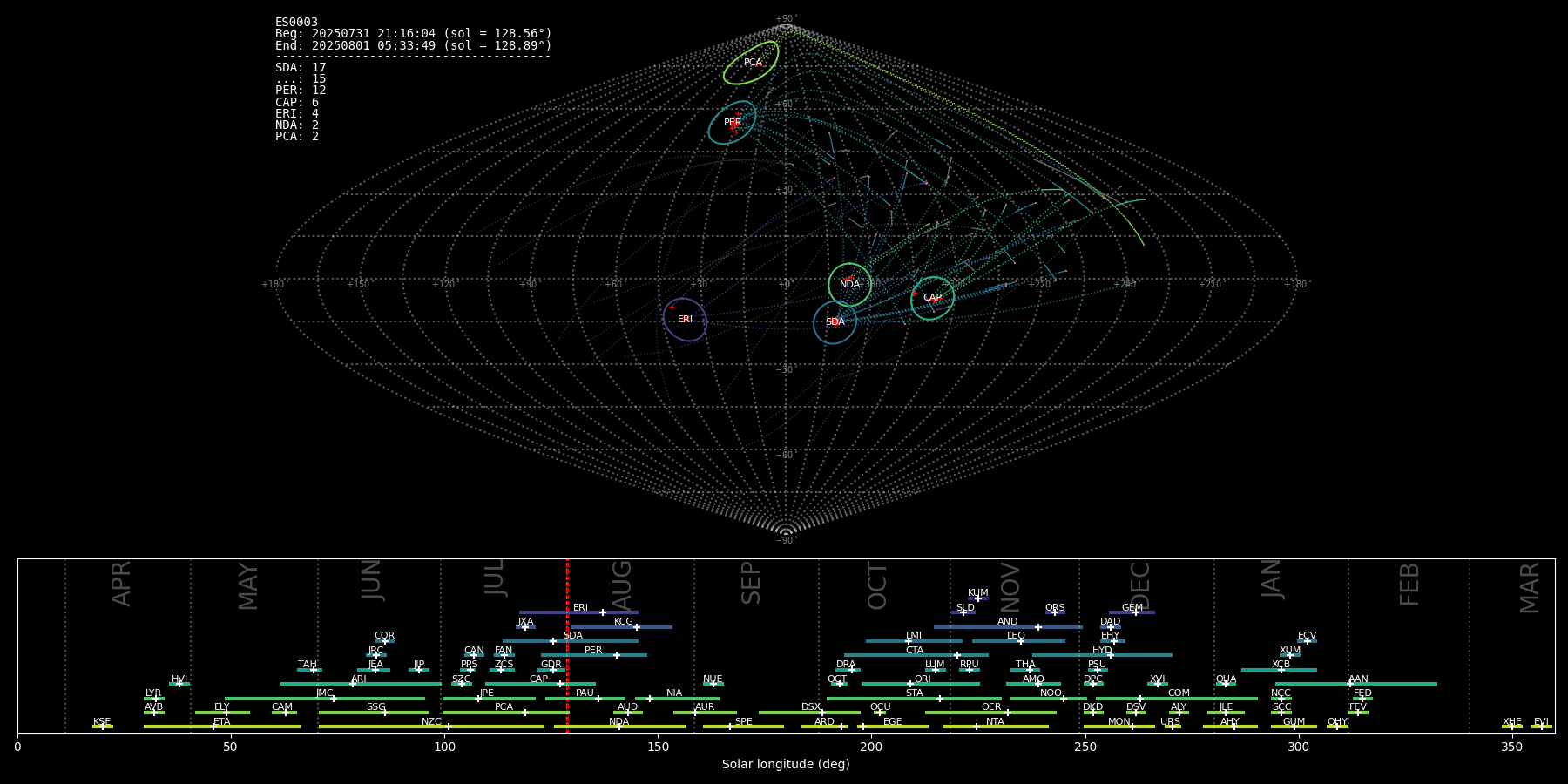Click the URS shower label on timeline
The width and height of the screenshot is (1568, 784).
[1170, 721]
